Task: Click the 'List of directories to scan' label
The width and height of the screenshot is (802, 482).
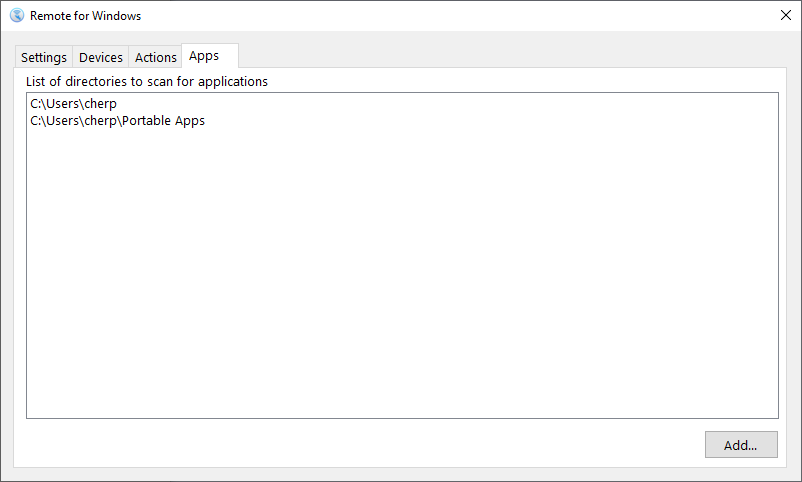Action: pos(147,81)
